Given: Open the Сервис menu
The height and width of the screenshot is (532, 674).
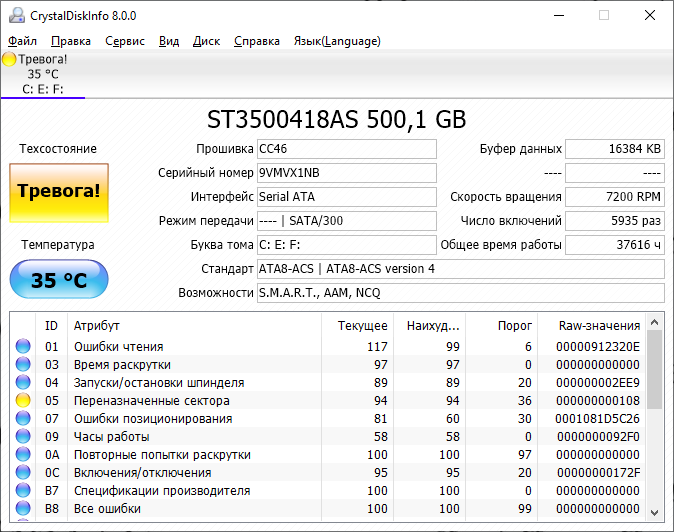Looking at the screenshot, I should (125, 41).
